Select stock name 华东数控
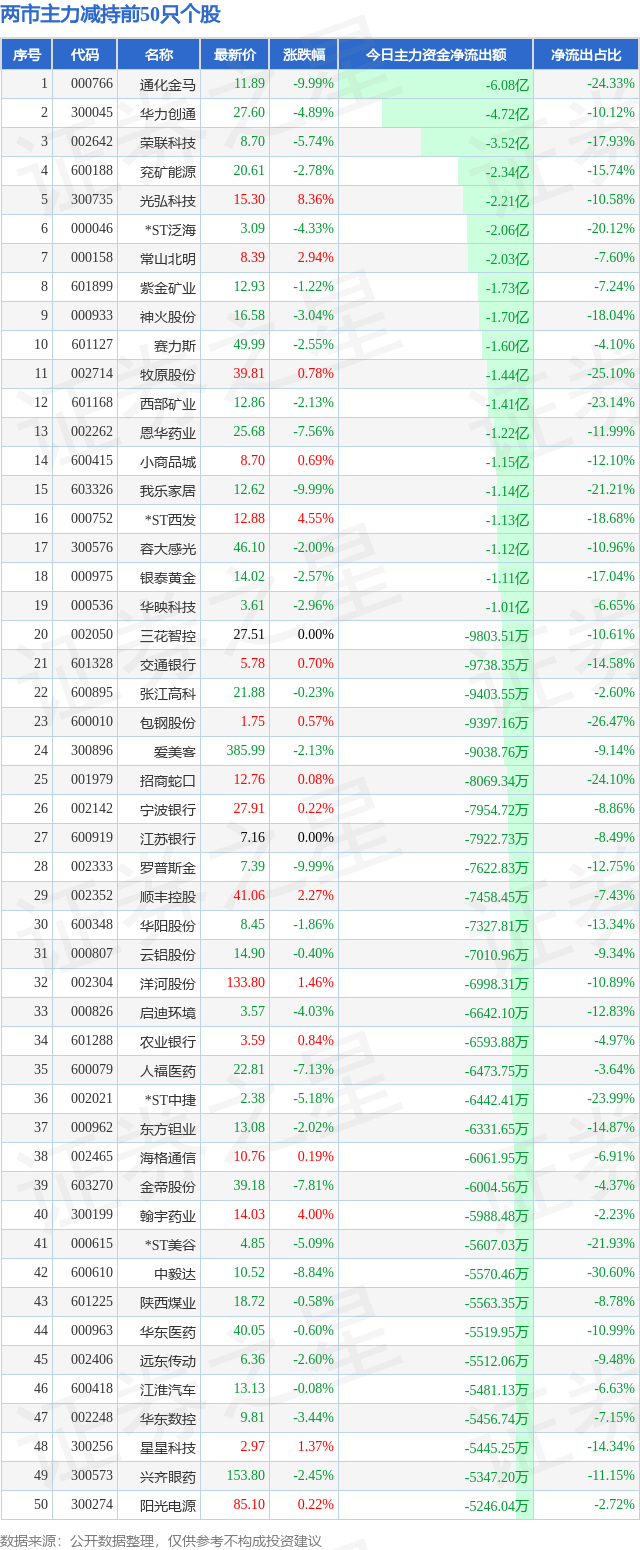 click(168, 1419)
